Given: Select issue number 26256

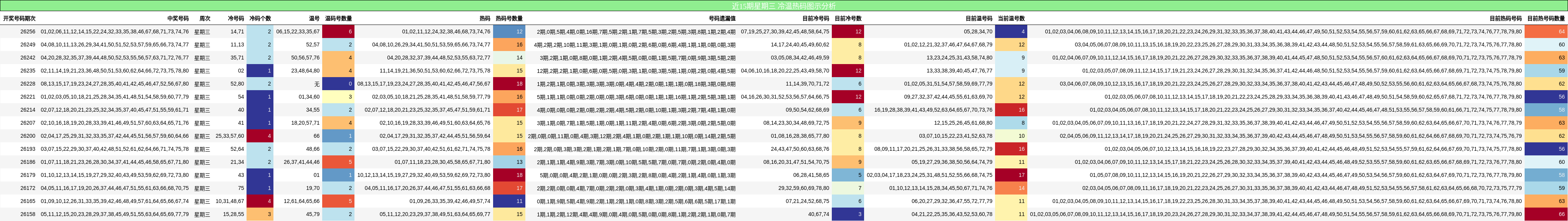Looking at the screenshot, I should 27,31.
